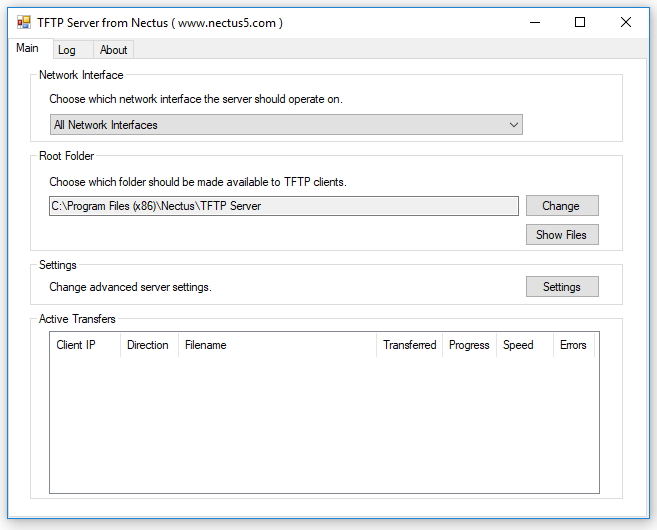Maximize the TFTP Server window
Screen dimensions: 657x530
pos(580,22)
